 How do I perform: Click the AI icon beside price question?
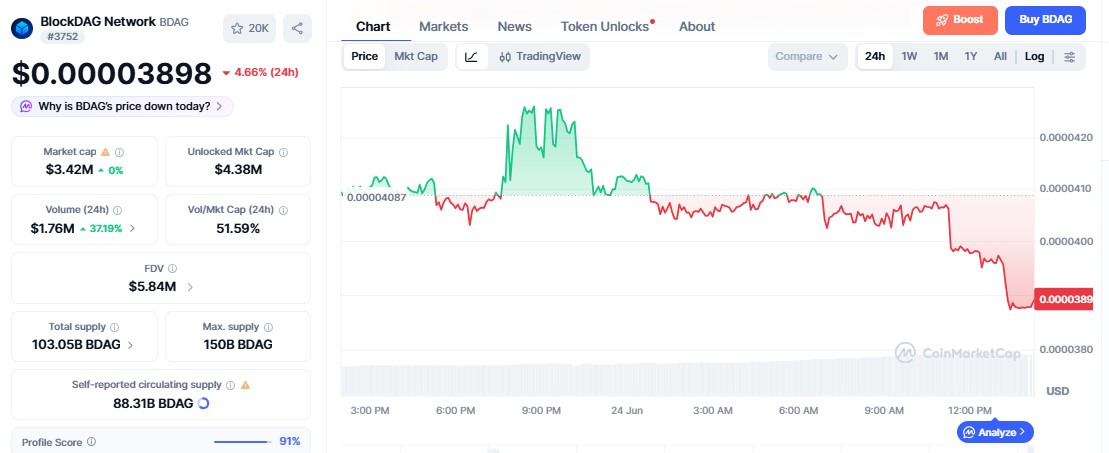point(26,106)
